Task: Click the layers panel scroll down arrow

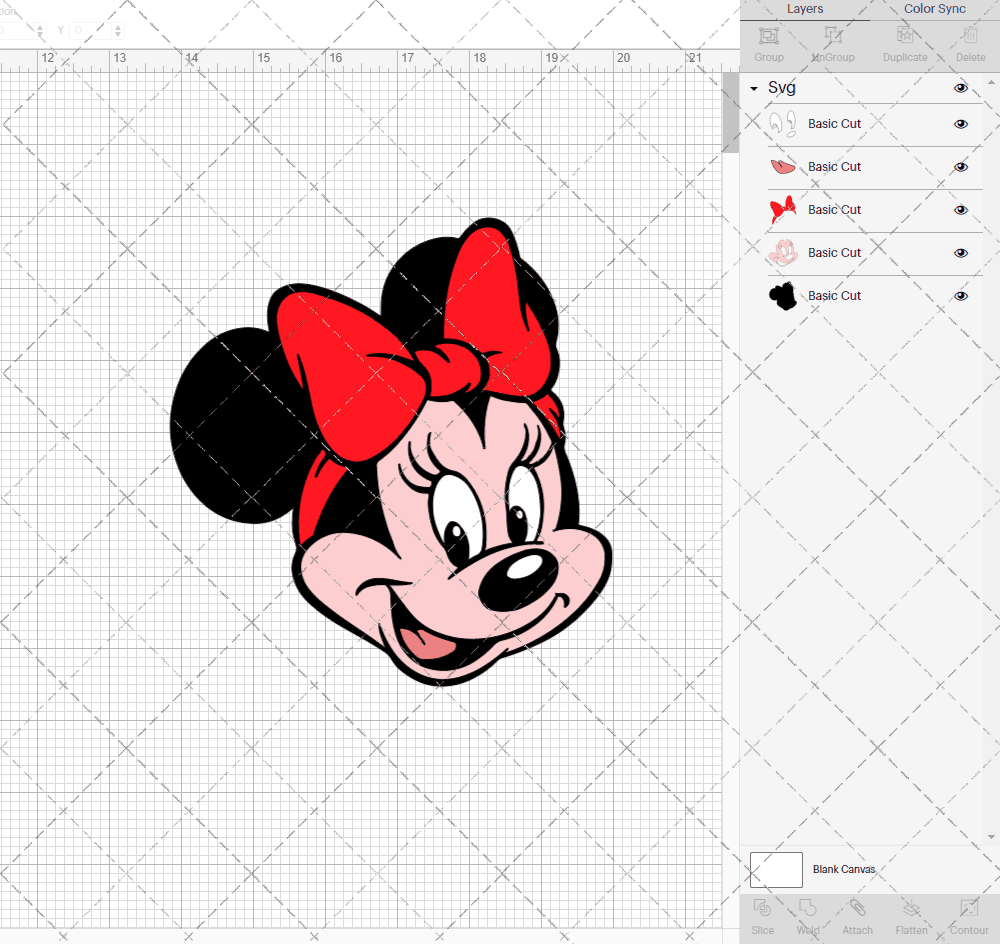Action: [990, 837]
